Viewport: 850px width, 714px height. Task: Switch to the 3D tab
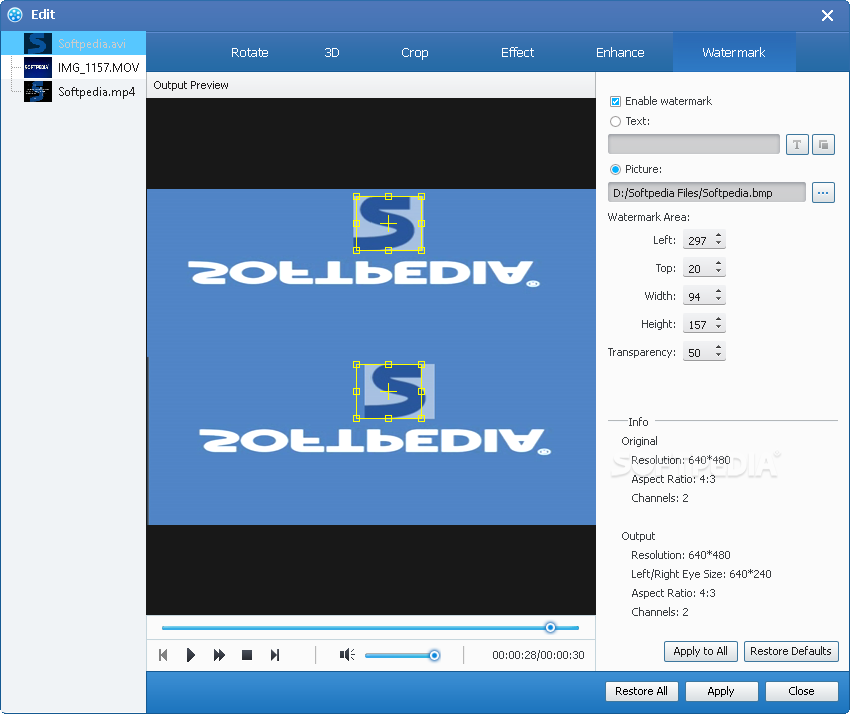[x=332, y=53]
